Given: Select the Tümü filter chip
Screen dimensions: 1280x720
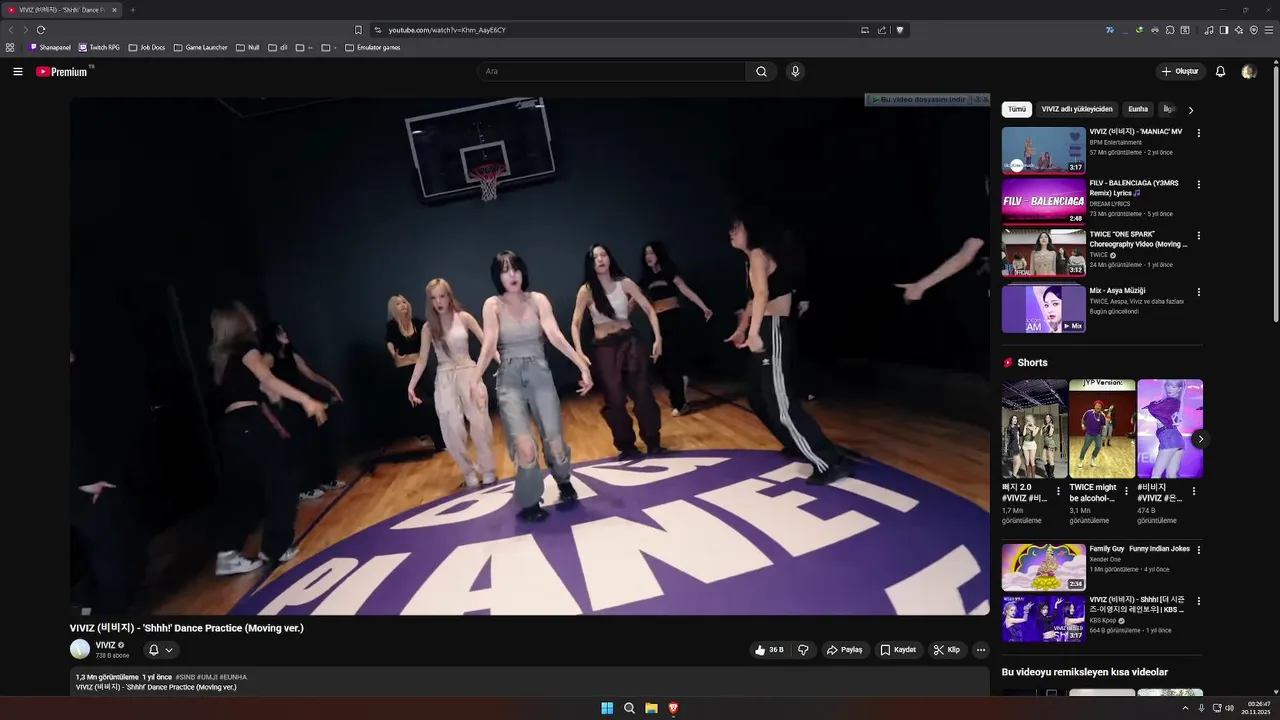Looking at the screenshot, I should point(1017,109).
